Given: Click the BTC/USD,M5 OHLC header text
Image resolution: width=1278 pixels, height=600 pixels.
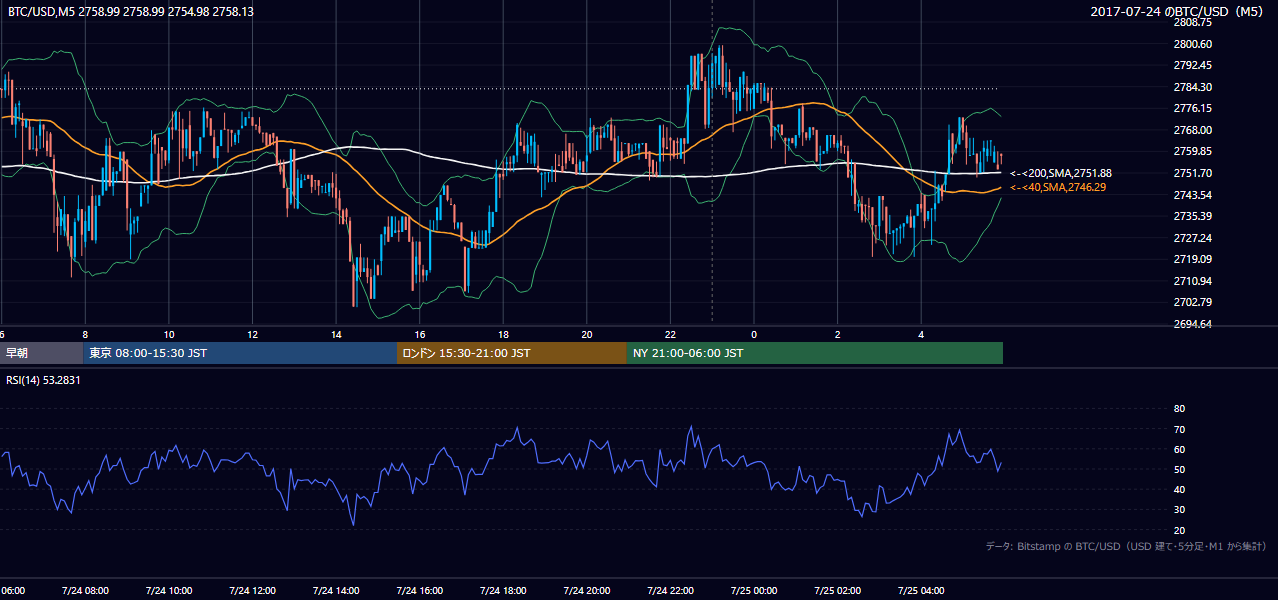Looking at the screenshot, I should [x=131, y=11].
